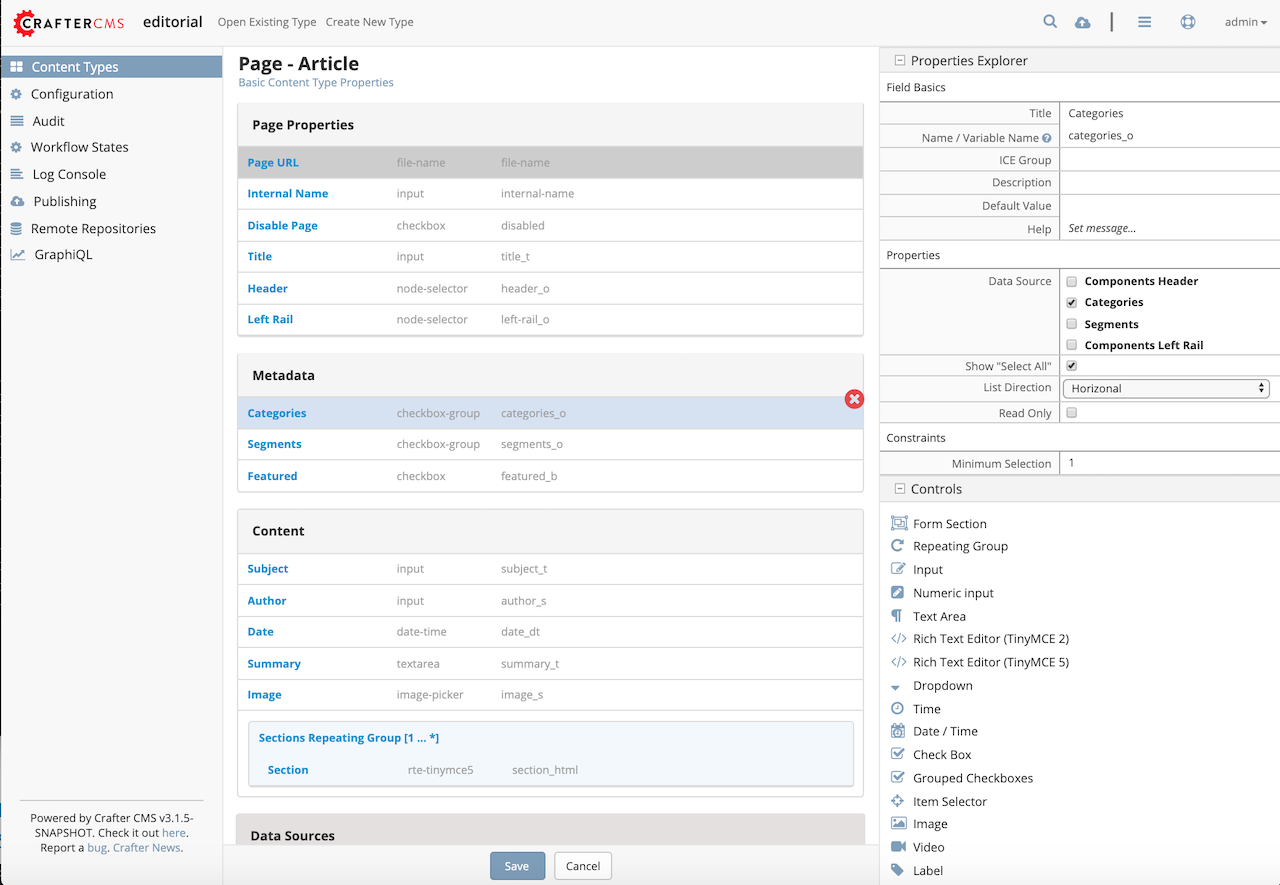Select the Grouped Checkboxes control icon
Screen dimensions: 1280x885
(898, 777)
